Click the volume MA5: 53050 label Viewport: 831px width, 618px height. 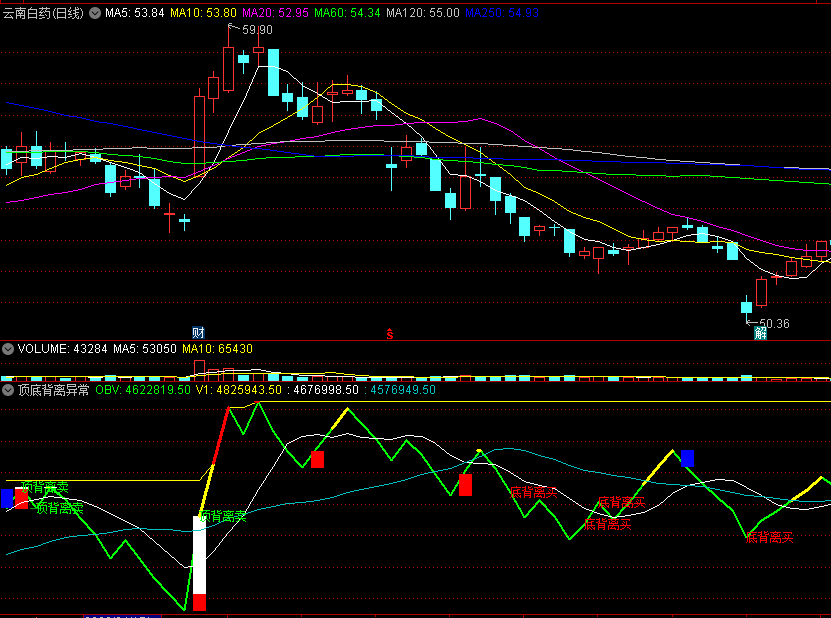(145, 349)
